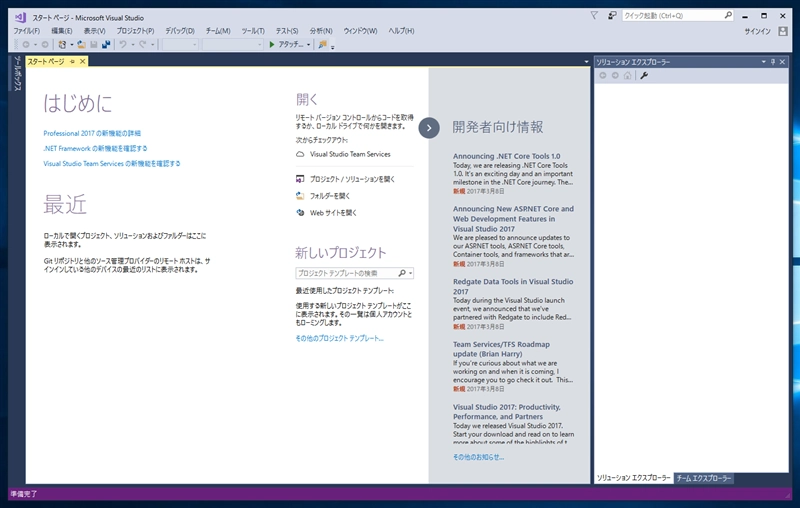
Task: Open the Navigate Backward history dropdown arrow
Action: click(x=35, y=45)
